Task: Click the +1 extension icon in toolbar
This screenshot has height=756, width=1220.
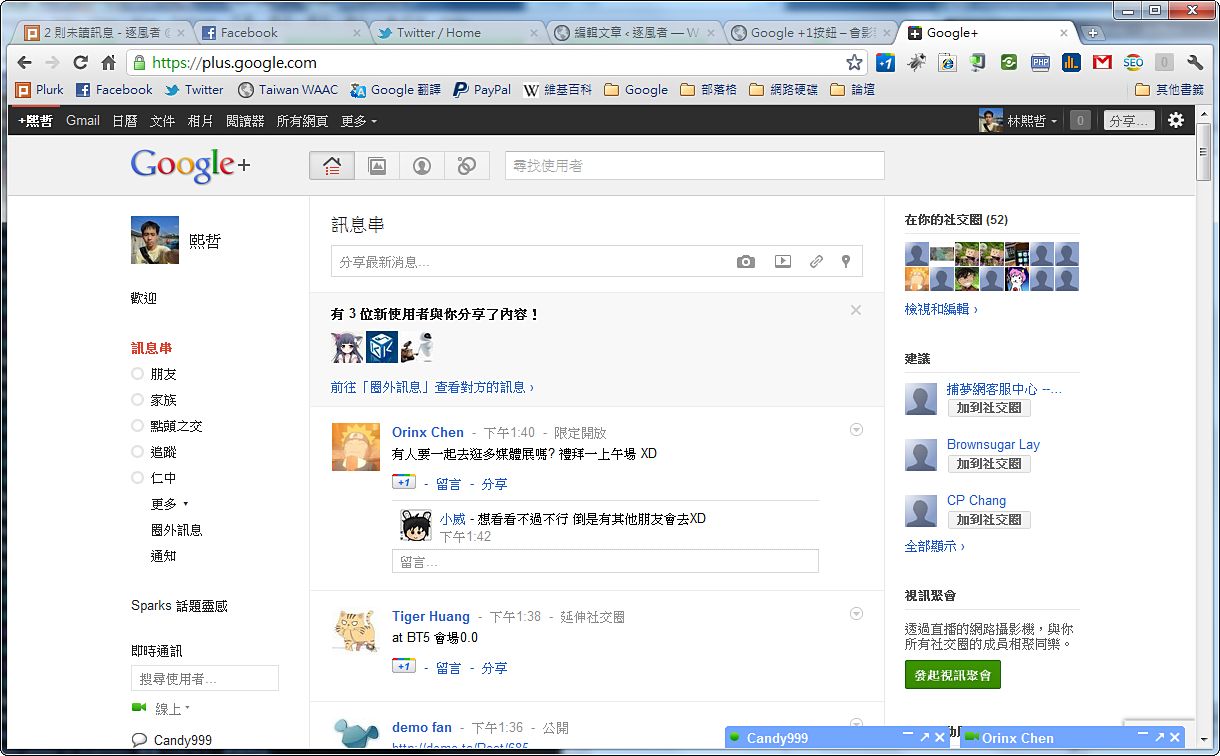Action: [x=885, y=62]
